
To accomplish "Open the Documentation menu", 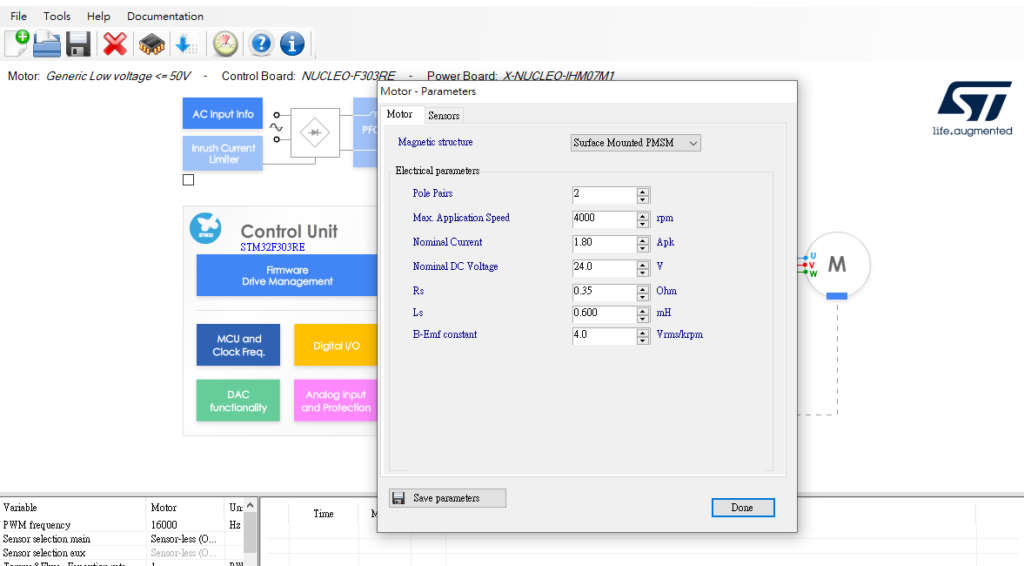I will (x=165, y=16).
